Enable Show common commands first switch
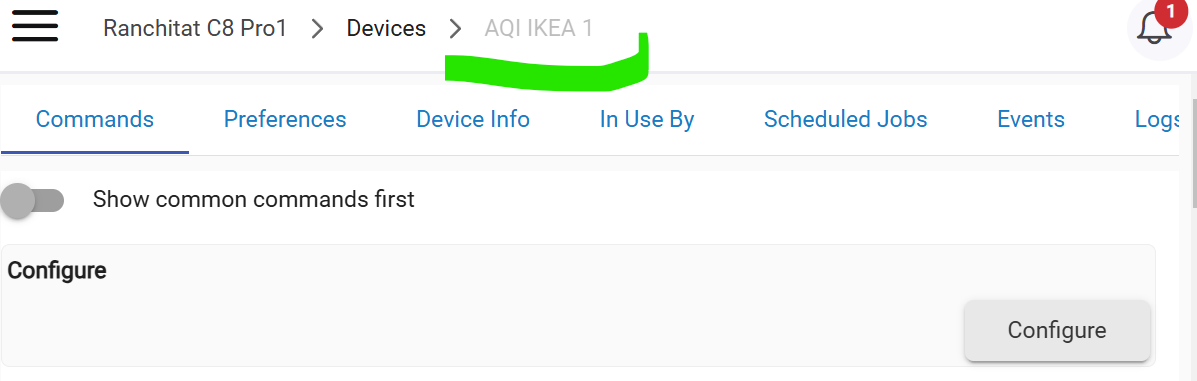Image resolution: width=1197 pixels, height=381 pixels. pyautogui.click(x=32, y=201)
